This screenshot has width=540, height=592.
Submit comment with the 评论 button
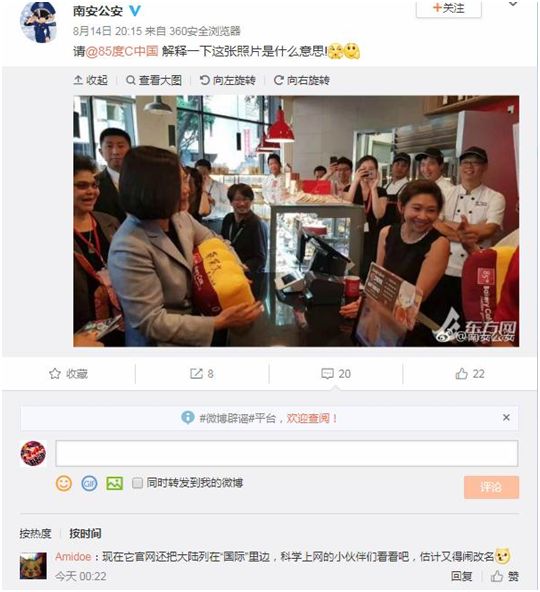(491, 487)
